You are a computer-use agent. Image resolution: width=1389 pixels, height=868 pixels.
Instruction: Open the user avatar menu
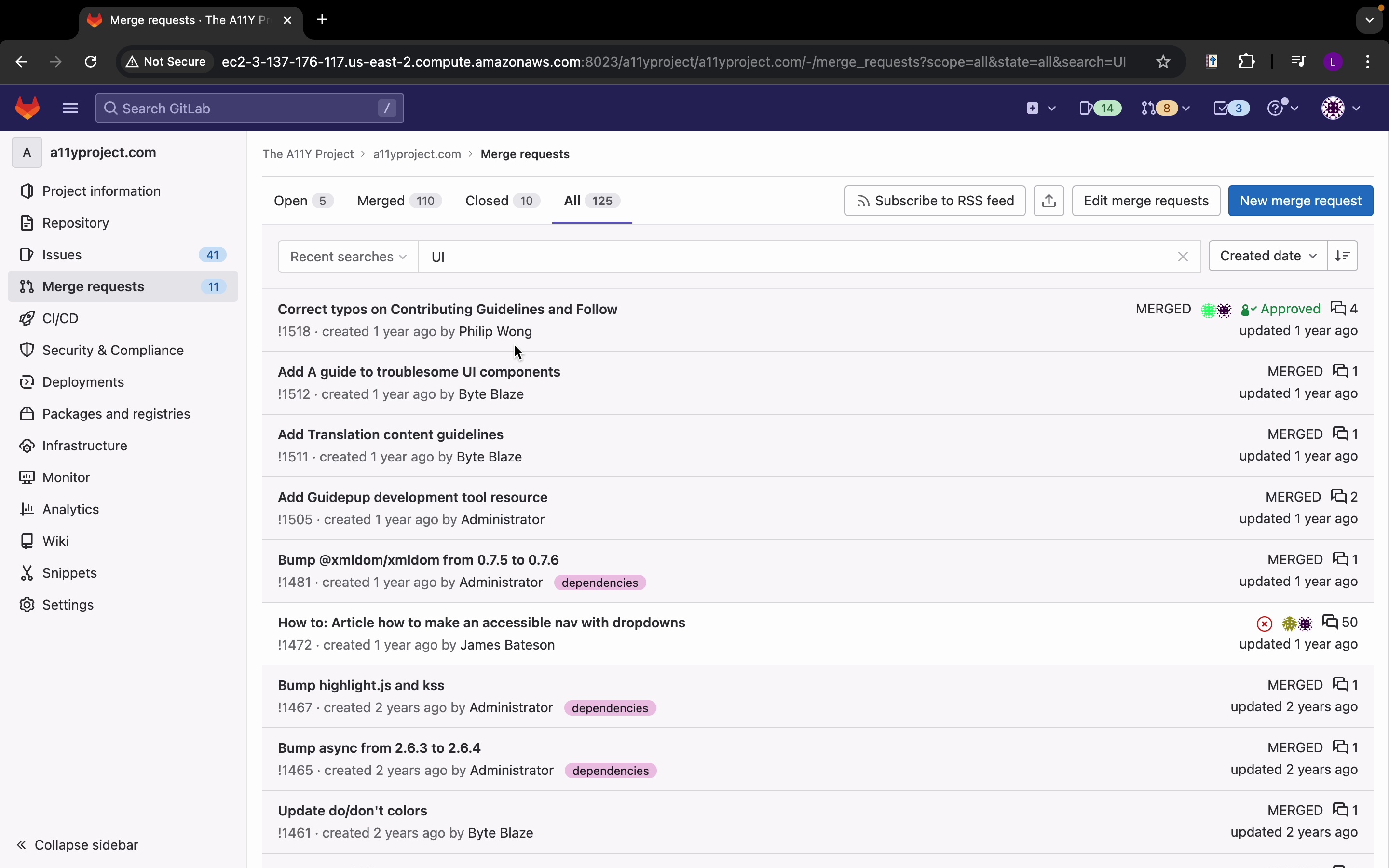click(x=1340, y=108)
